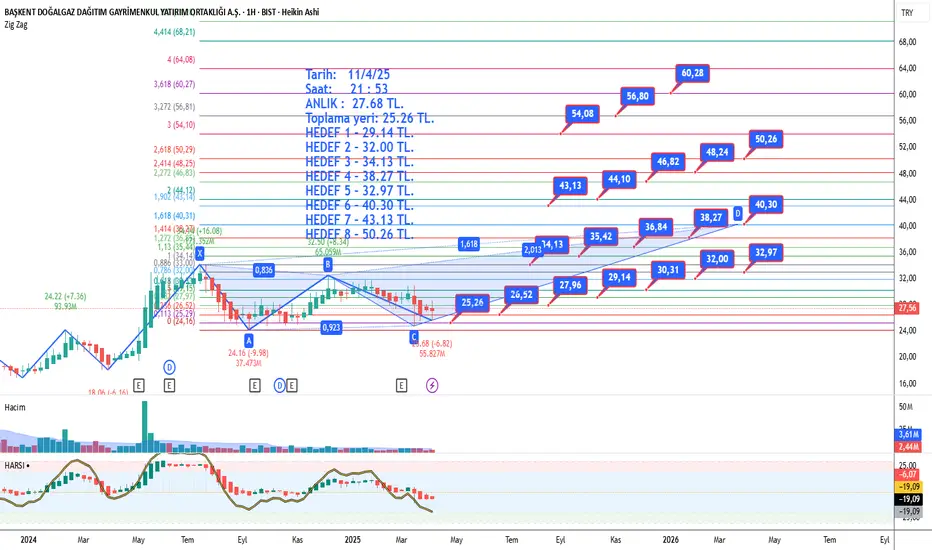Click the yellow -19,09 HARSI value tag
This screenshot has height=550, width=932.
tap(909, 486)
